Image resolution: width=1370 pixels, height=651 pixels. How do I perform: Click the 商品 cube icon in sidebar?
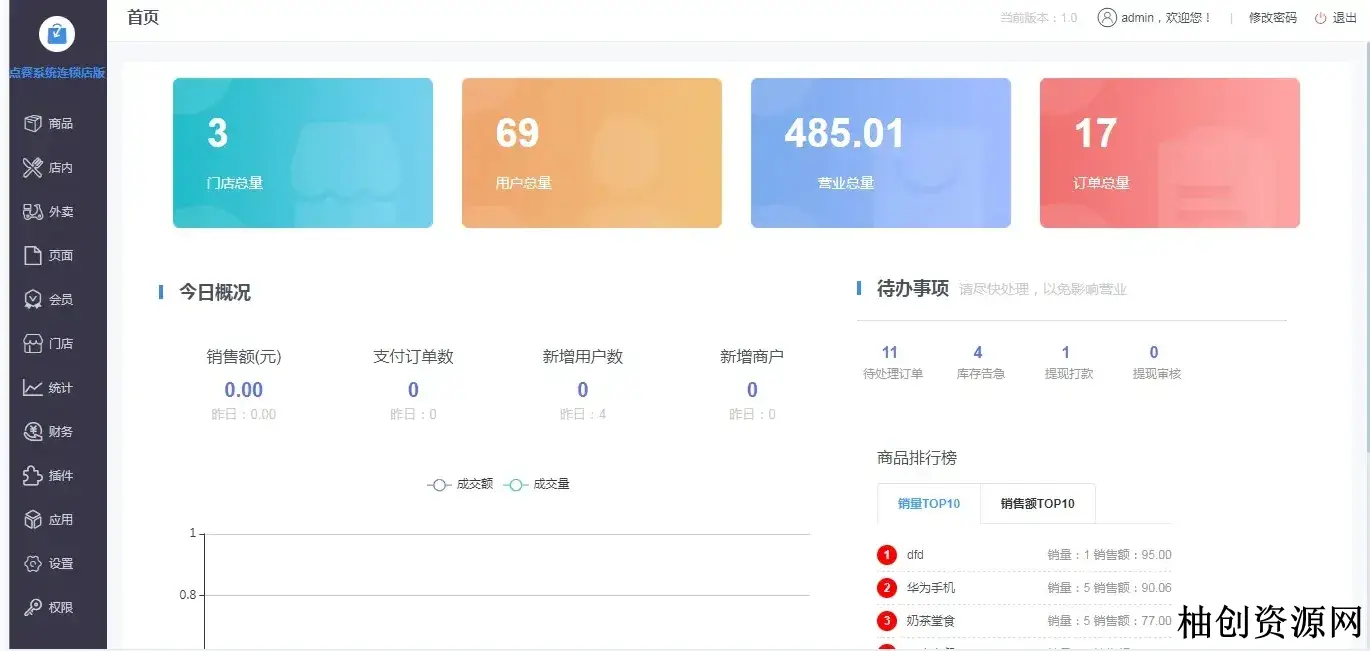33,124
